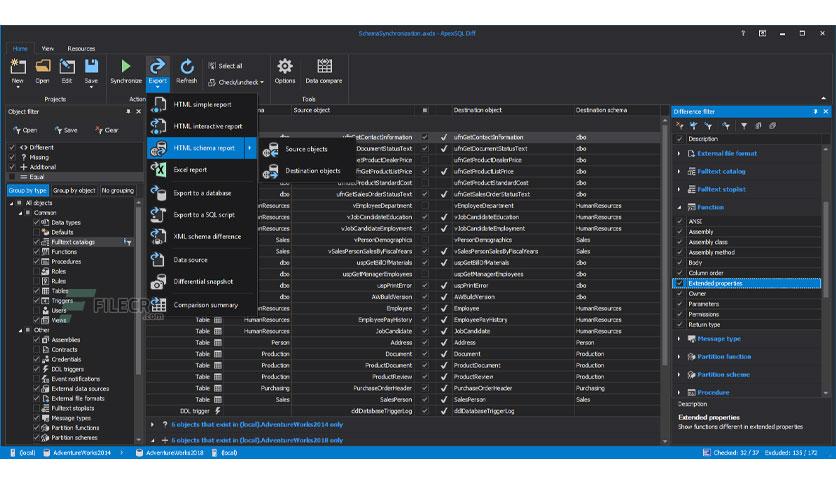
Task: Uncheck the Missing objects filter
Action: (12, 157)
